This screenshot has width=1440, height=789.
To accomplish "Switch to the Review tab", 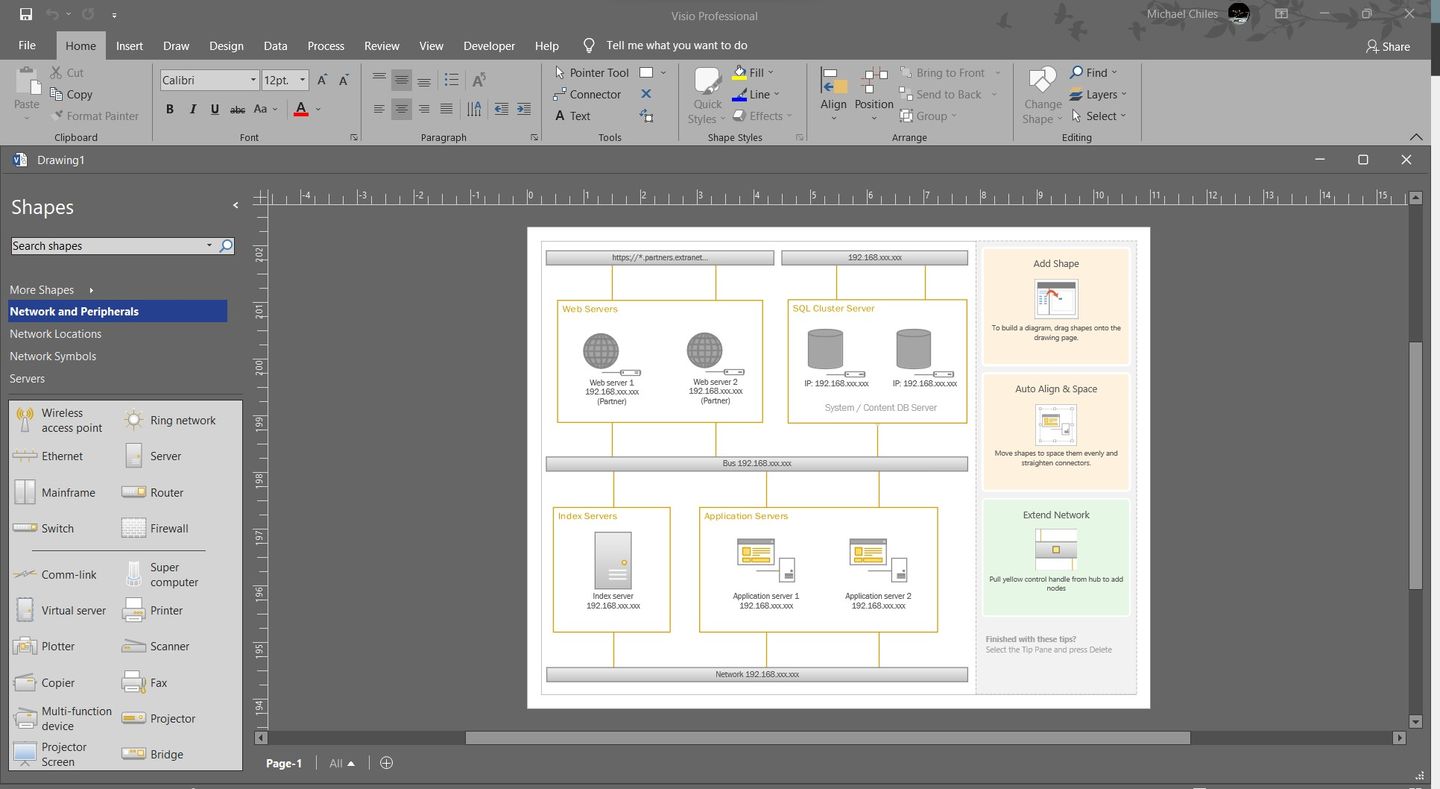I will [x=382, y=45].
